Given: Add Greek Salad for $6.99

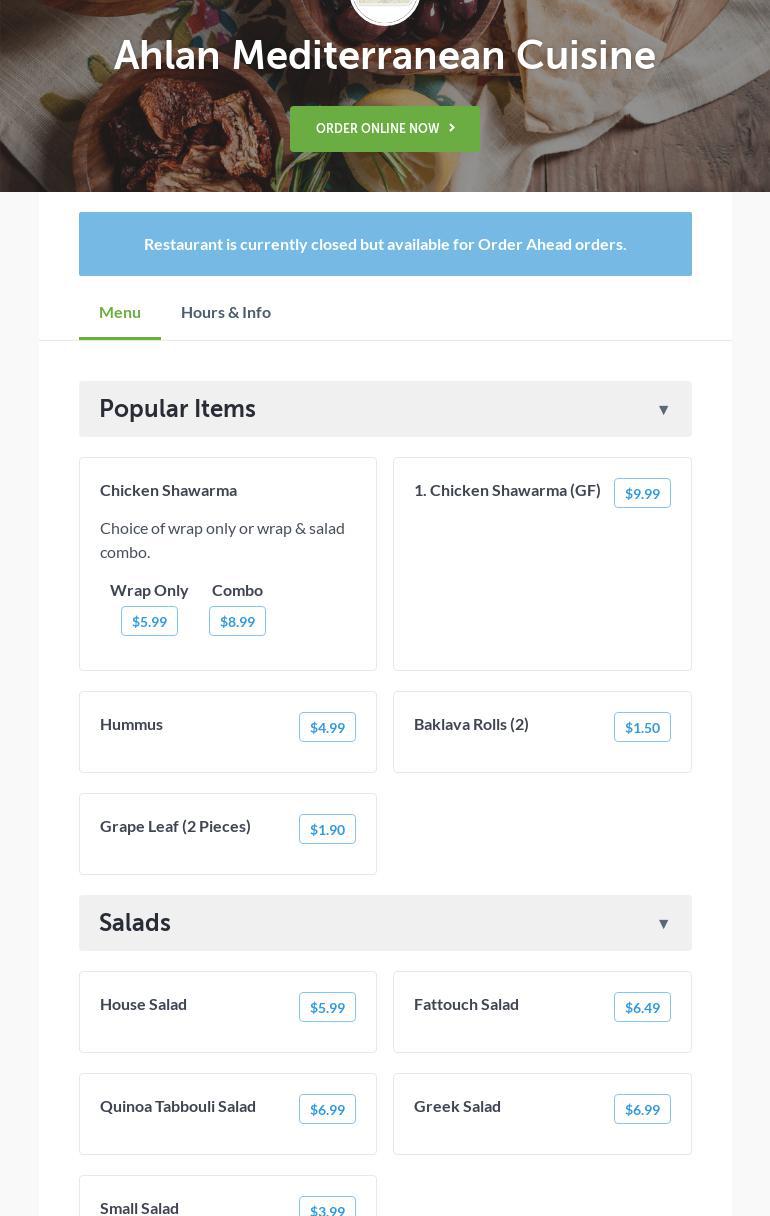Looking at the screenshot, I should pos(642,1109).
